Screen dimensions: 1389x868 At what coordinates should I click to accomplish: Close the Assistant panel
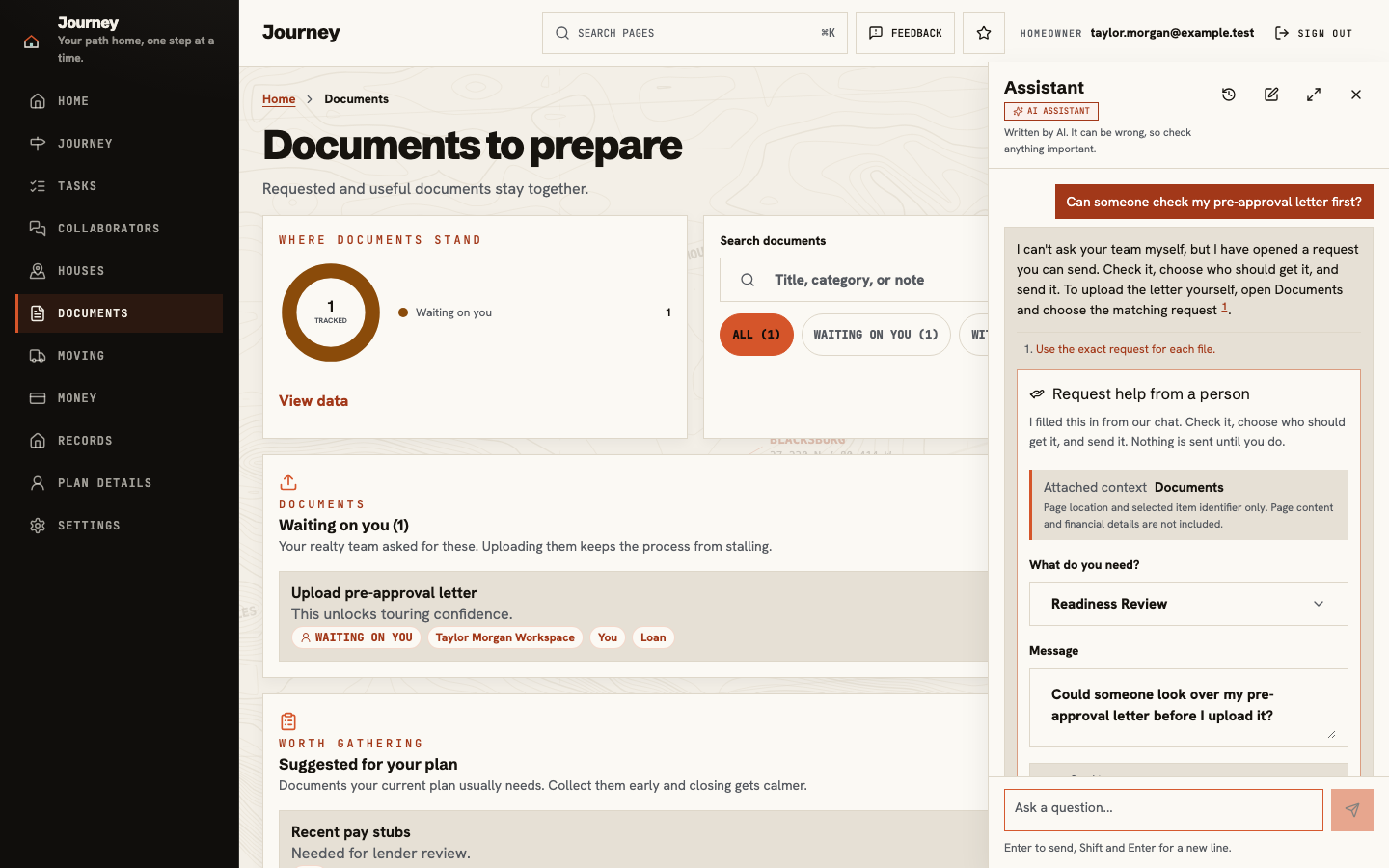tap(1356, 95)
